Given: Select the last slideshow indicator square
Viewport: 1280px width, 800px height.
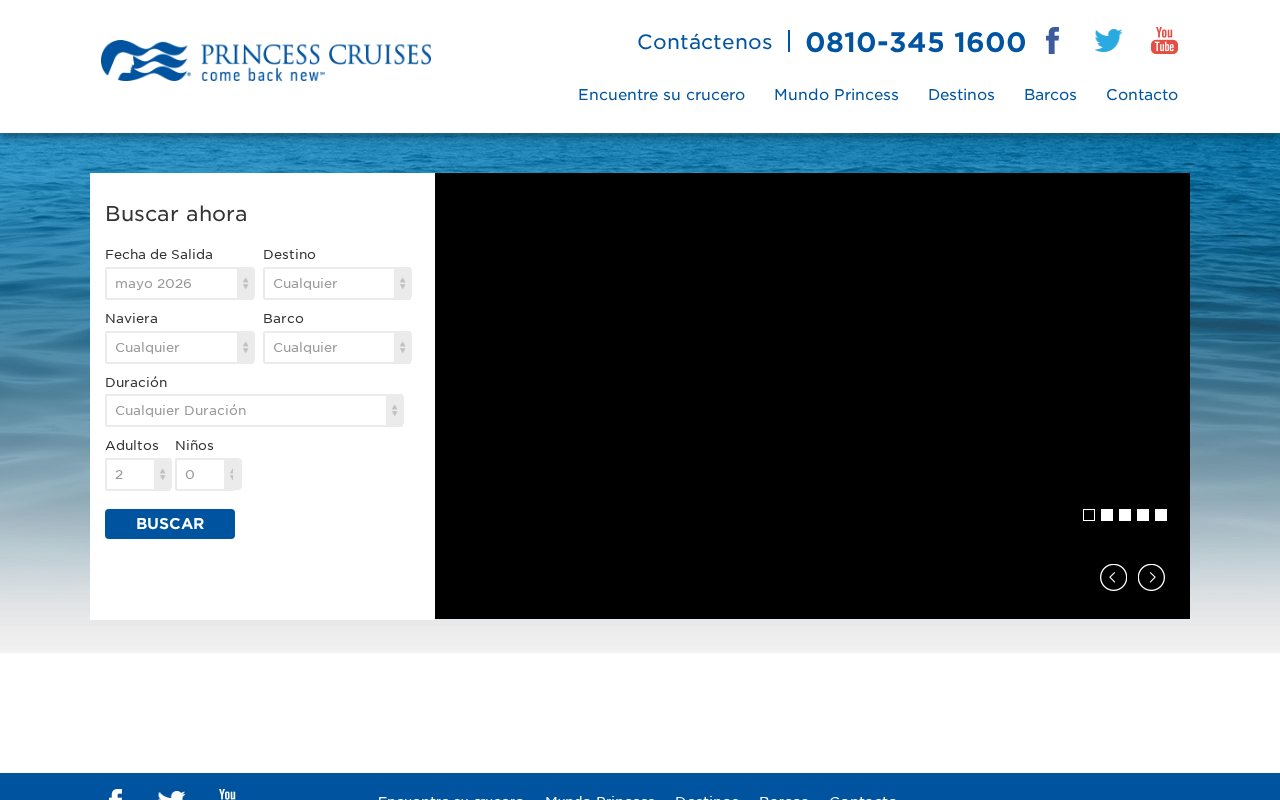Looking at the screenshot, I should pos(1161,515).
